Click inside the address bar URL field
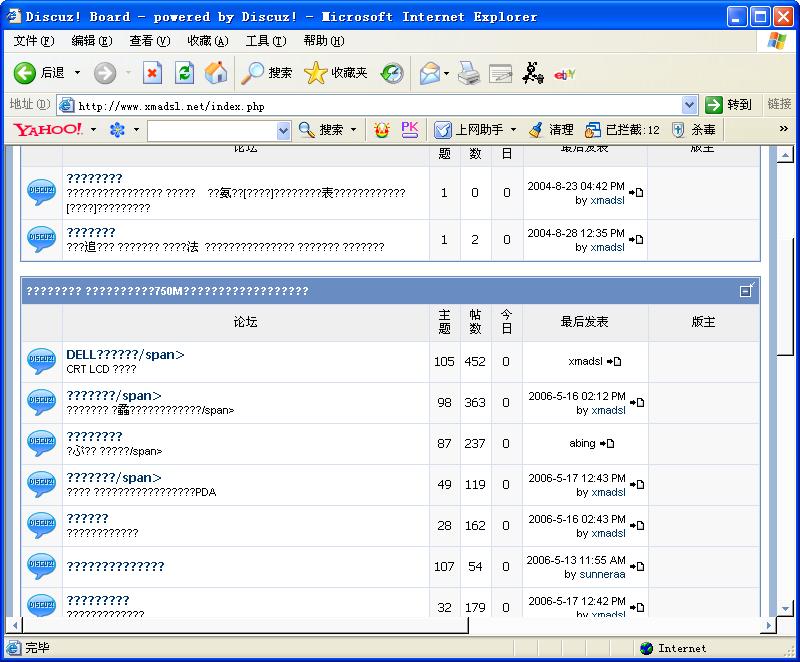 point(378,106)
